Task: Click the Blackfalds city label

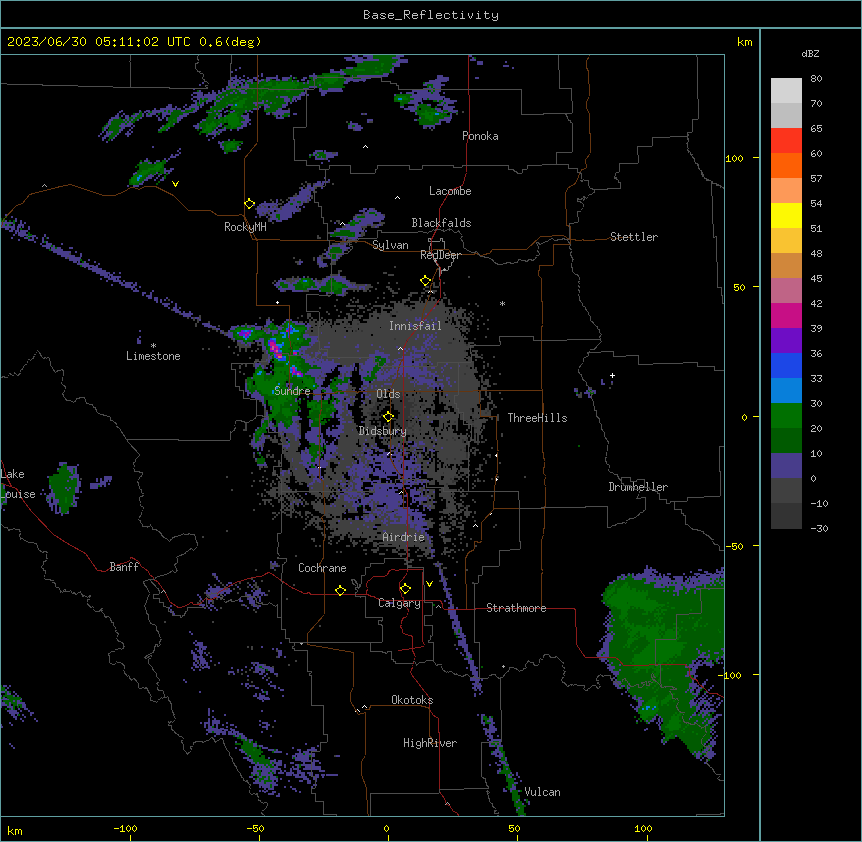Action: pos(441,223)
